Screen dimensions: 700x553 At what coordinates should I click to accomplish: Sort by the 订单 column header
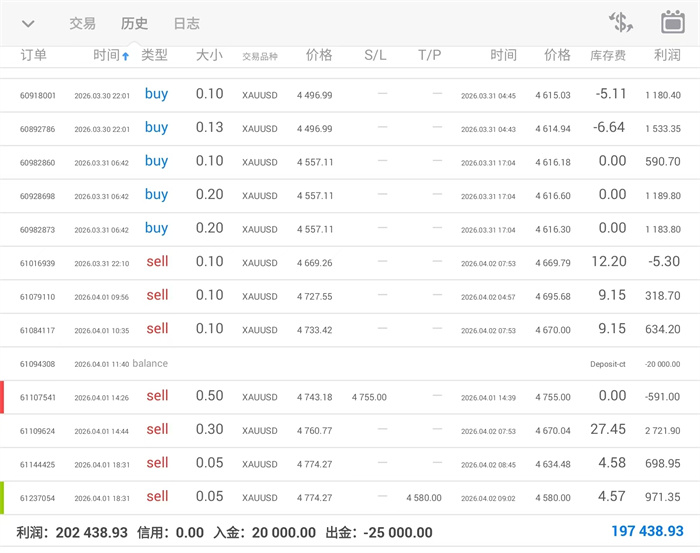coord(34,56)
